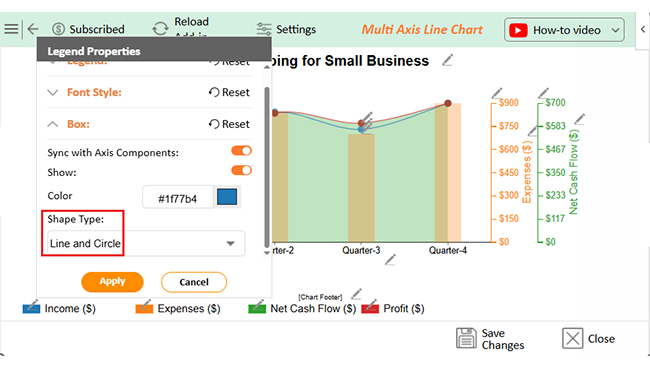The image size is (650, 368).
Task: Click the Cancel button
Action: 194,282
